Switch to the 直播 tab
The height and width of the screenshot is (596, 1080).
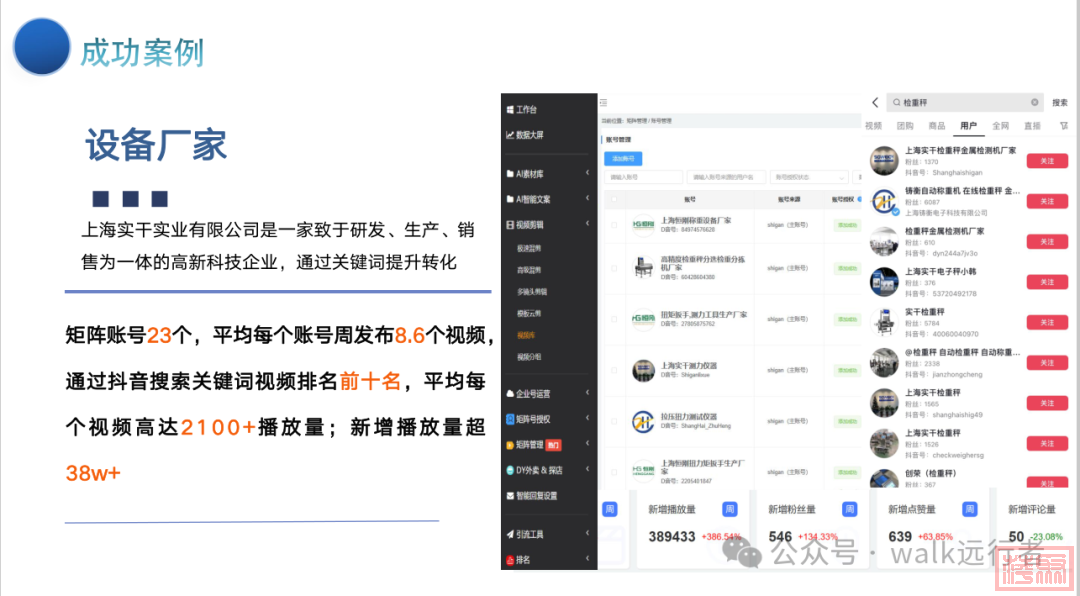point(1032,125)
